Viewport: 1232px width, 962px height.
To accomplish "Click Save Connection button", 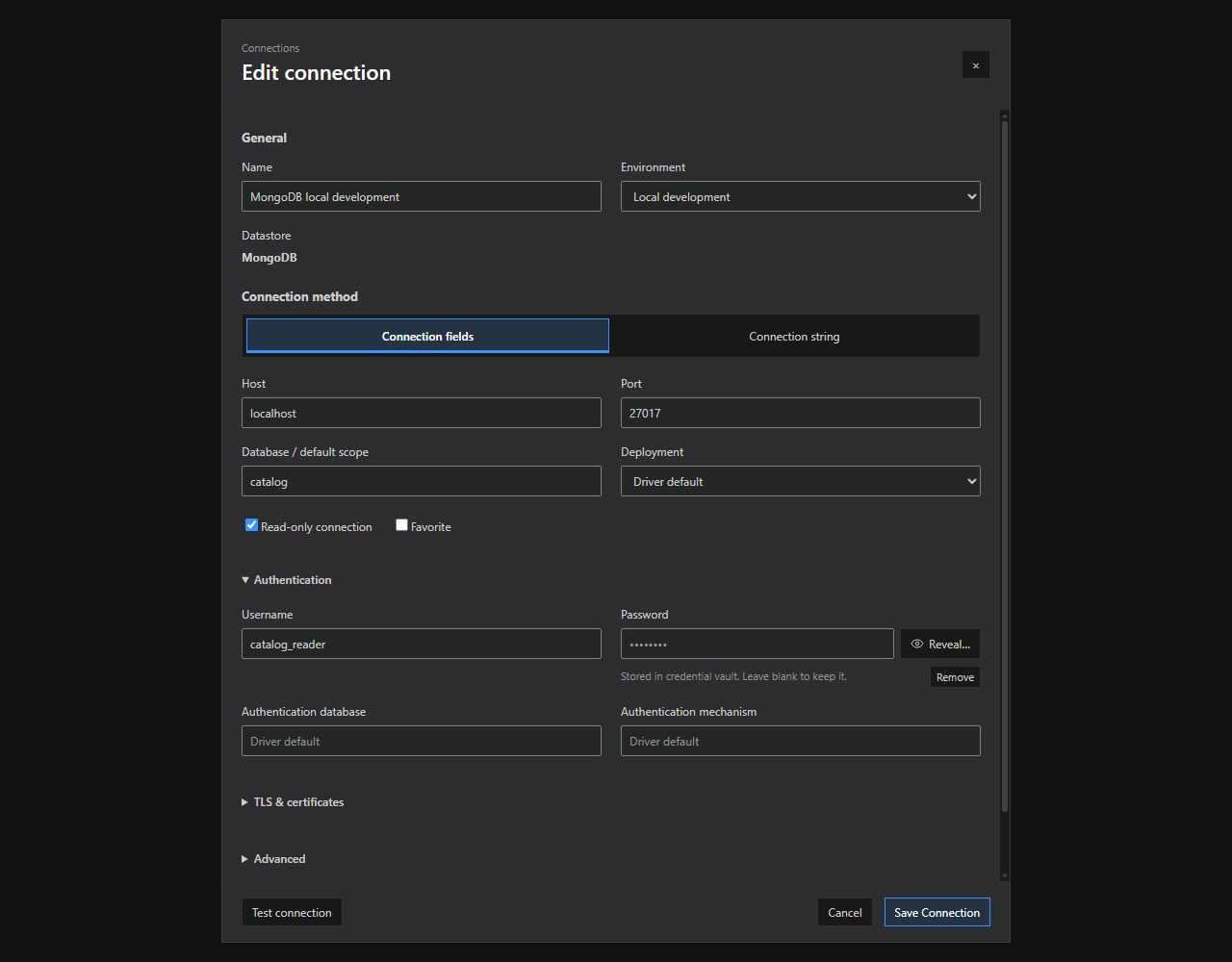I will (x=937, y=912).
